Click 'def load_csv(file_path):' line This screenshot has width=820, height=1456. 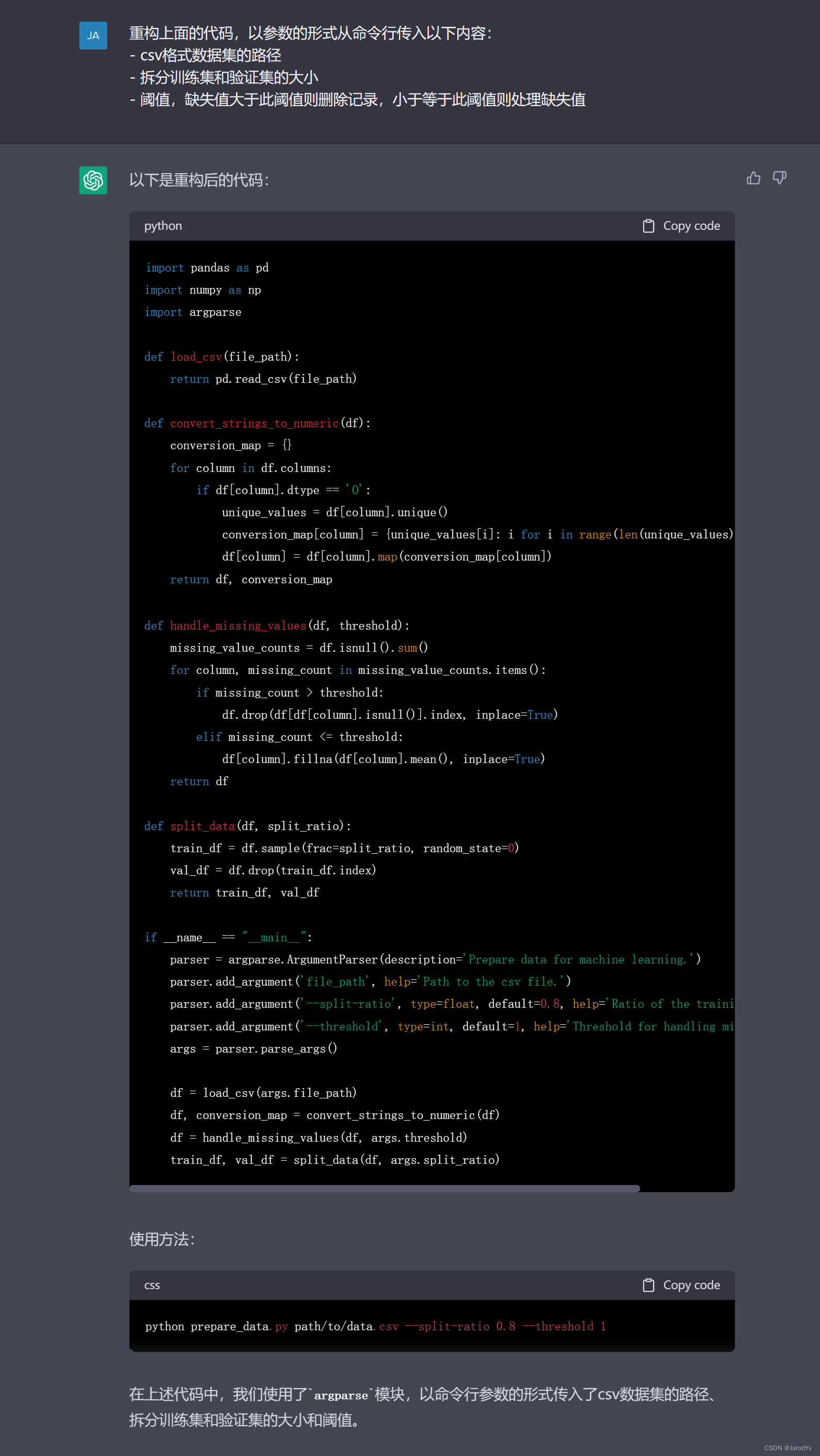222,357
